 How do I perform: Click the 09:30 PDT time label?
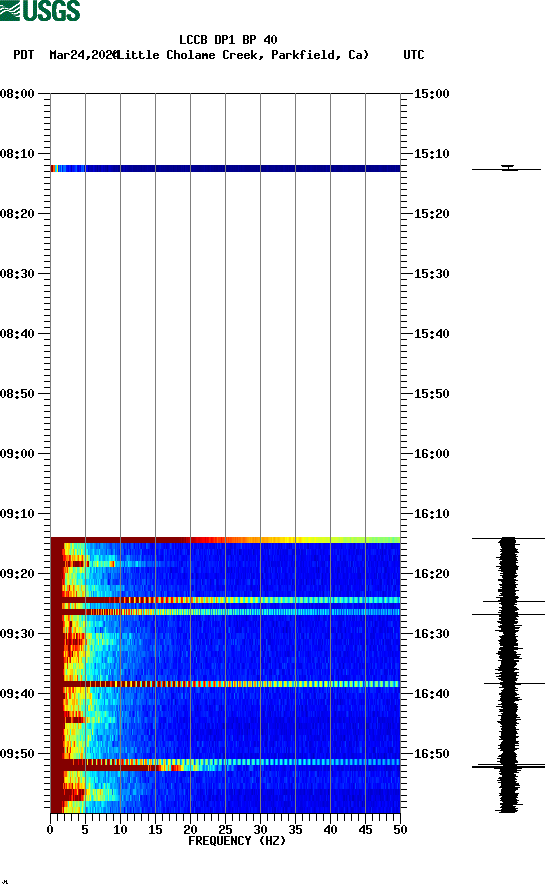coord(17,634)
